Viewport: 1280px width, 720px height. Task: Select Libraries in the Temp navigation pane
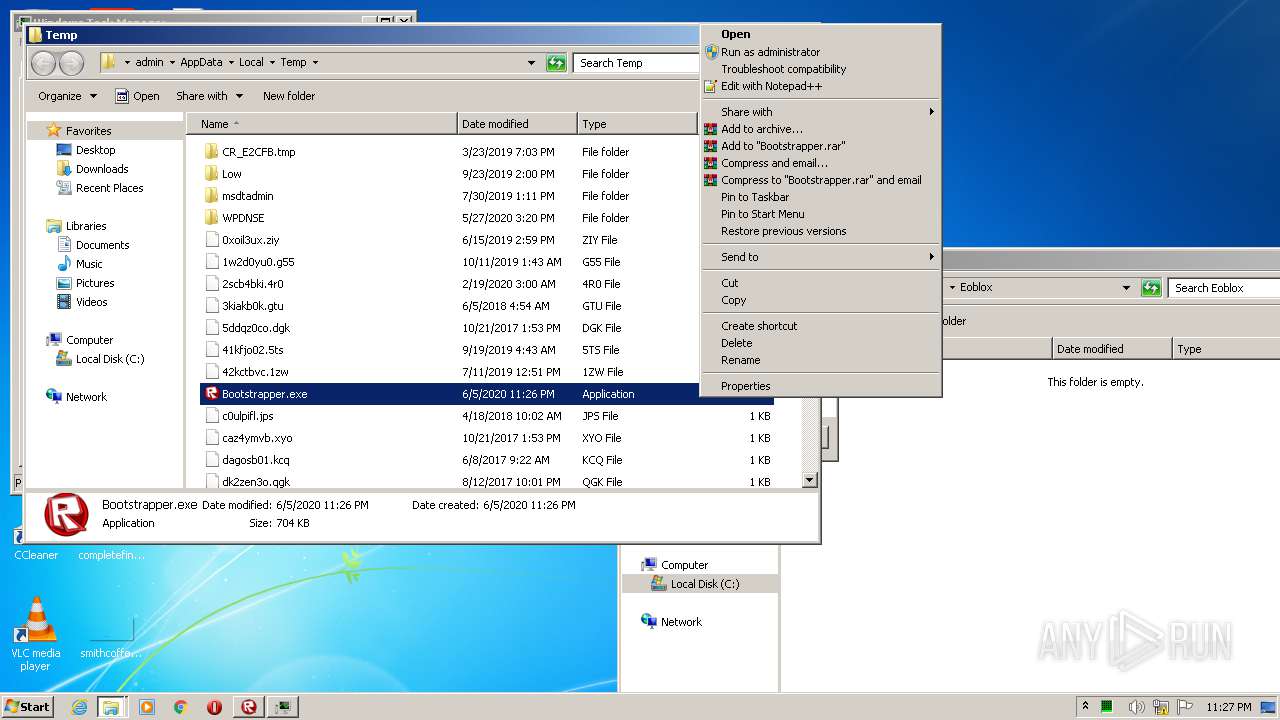click(x=86, y=226)
